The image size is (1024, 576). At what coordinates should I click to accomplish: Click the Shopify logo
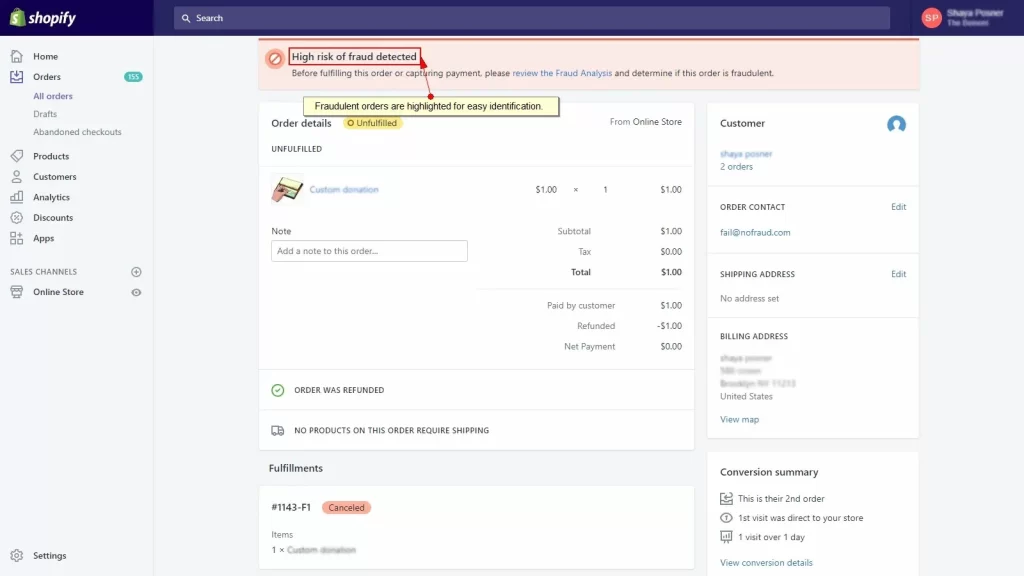42,17
